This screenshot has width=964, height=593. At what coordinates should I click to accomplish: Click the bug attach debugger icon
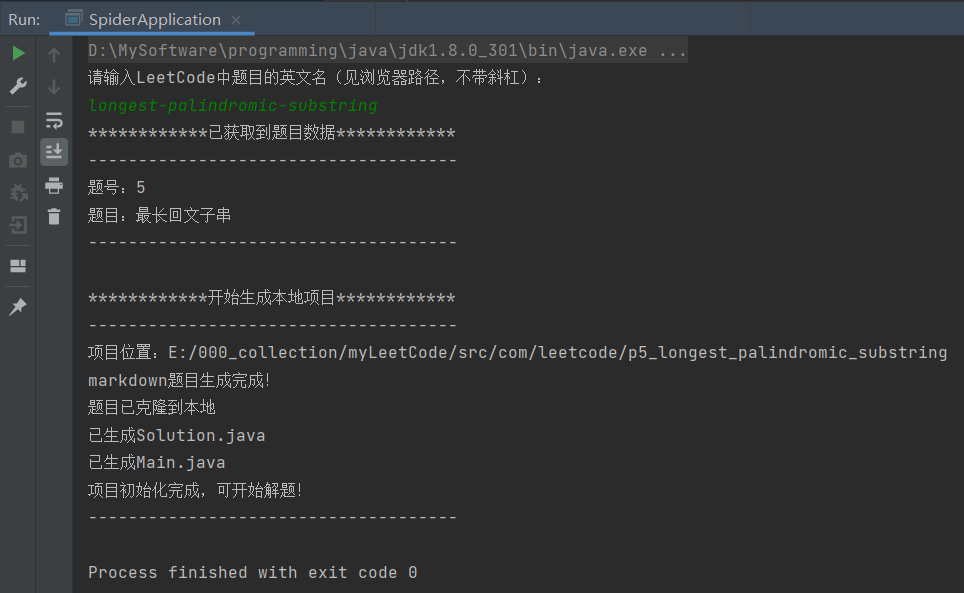(x=18, y=192)
